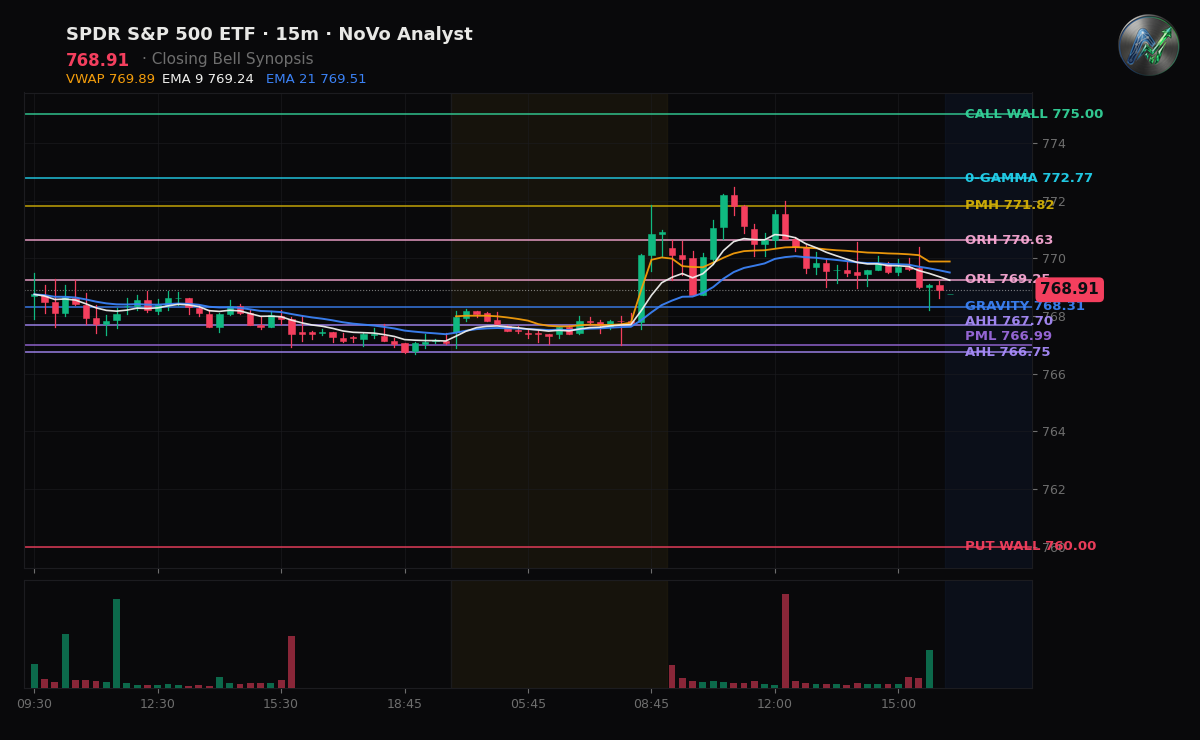Viewport: 1200px width, 740px height.
Task: Click the 15:00 time axis label
Action: pos(898,704)
